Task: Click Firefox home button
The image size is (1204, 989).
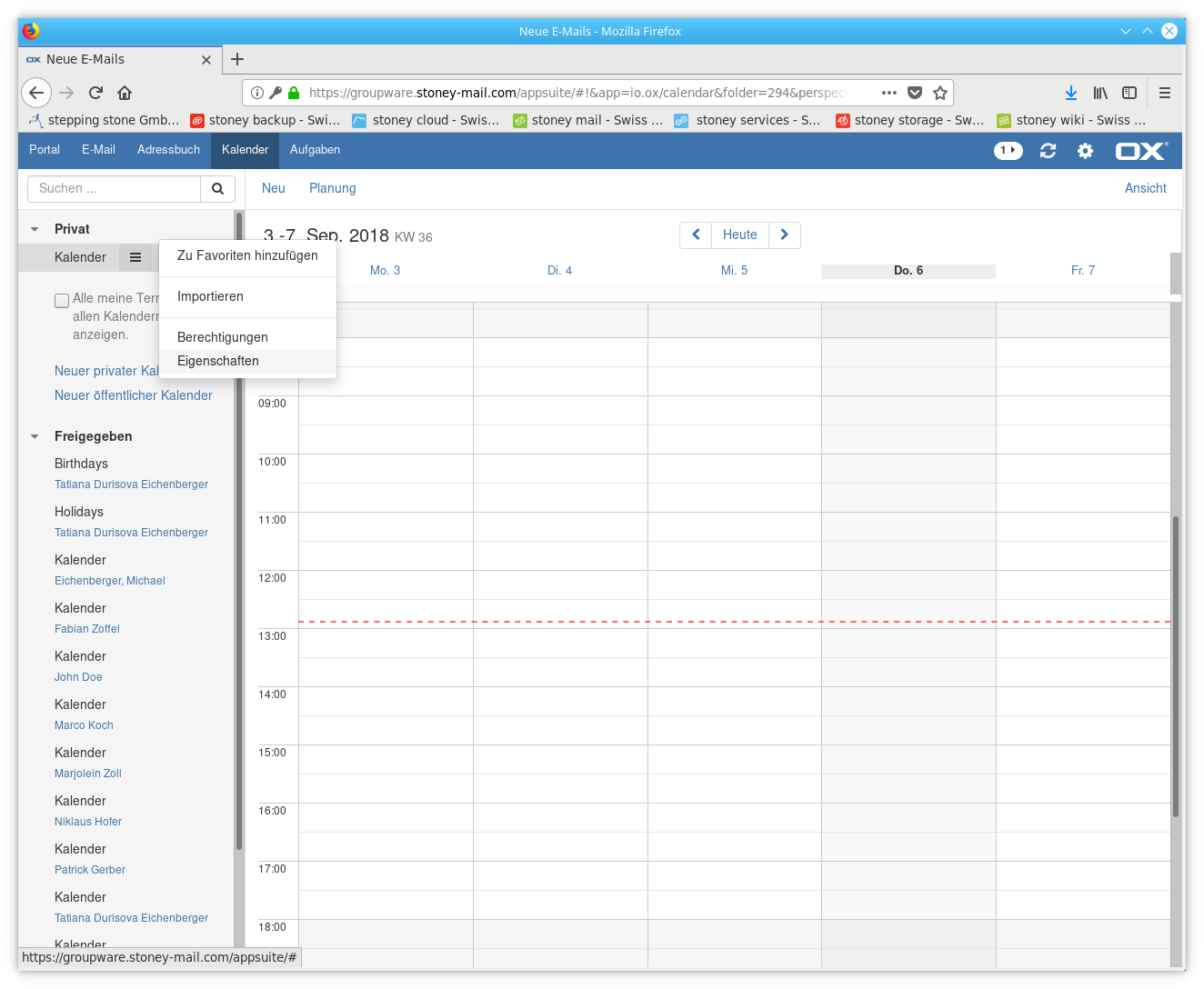Action: (125, 93)
